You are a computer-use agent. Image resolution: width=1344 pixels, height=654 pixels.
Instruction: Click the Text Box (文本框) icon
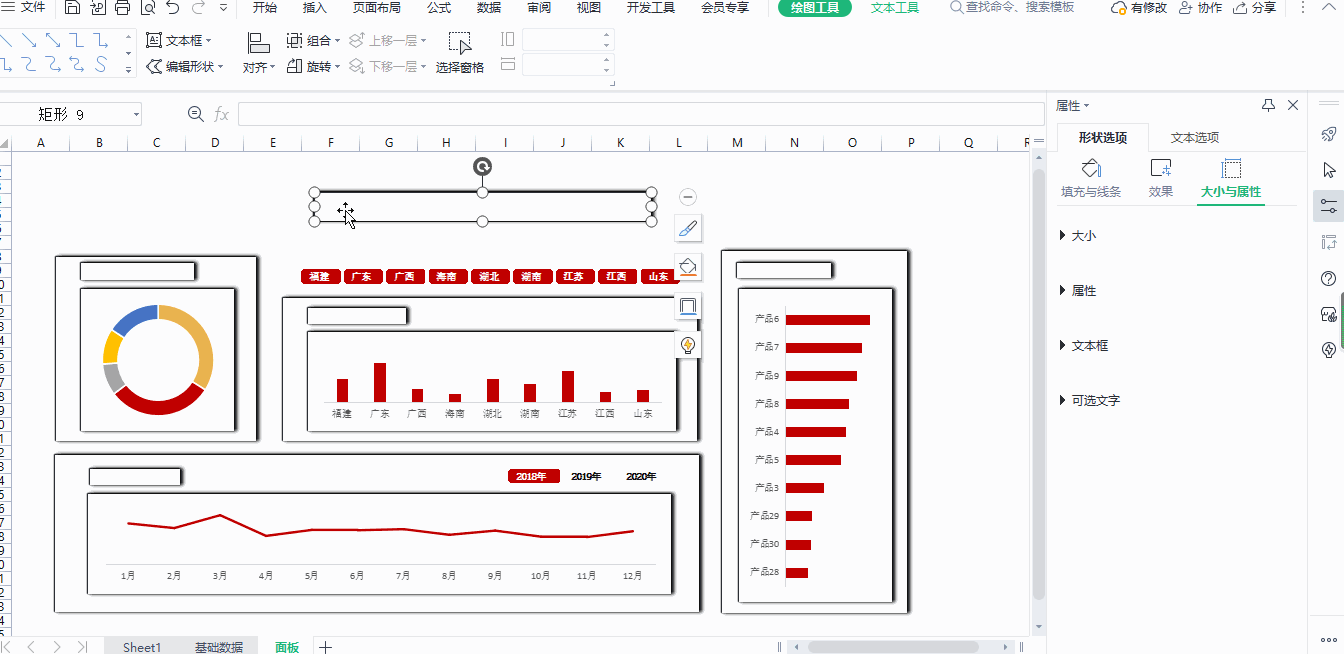(x=154, y=41)
